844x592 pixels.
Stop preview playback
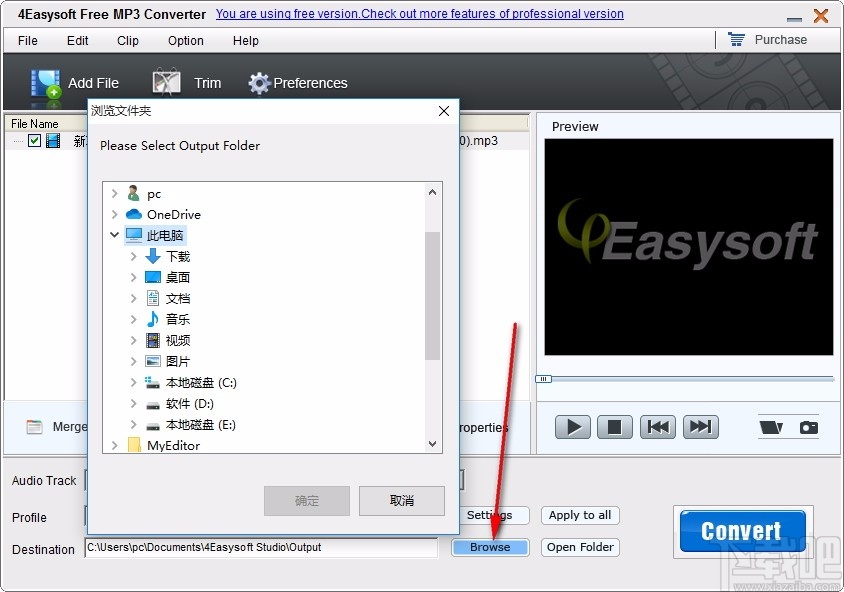coord(614,426)
